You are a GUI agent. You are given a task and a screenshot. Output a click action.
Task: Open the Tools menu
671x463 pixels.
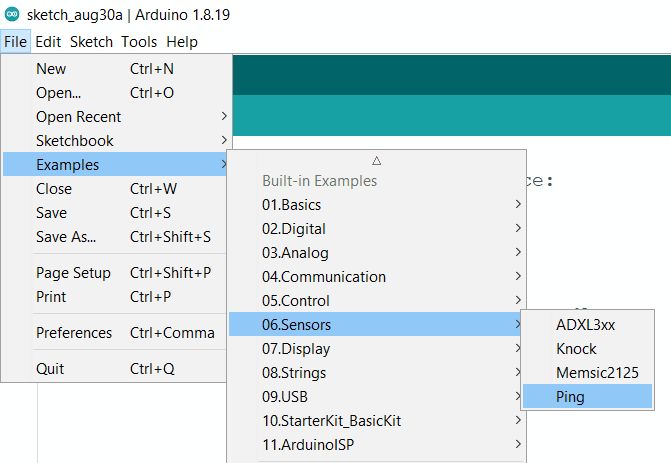[x=139, y=42]
